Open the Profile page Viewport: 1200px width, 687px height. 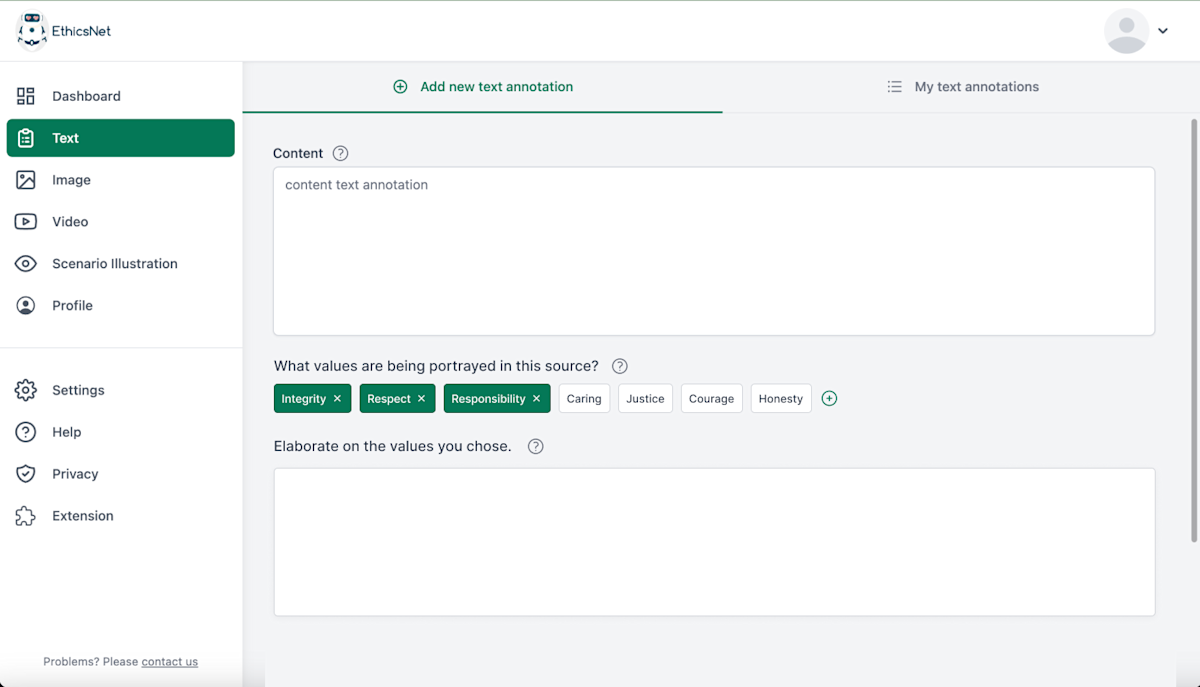coord(121,306)
